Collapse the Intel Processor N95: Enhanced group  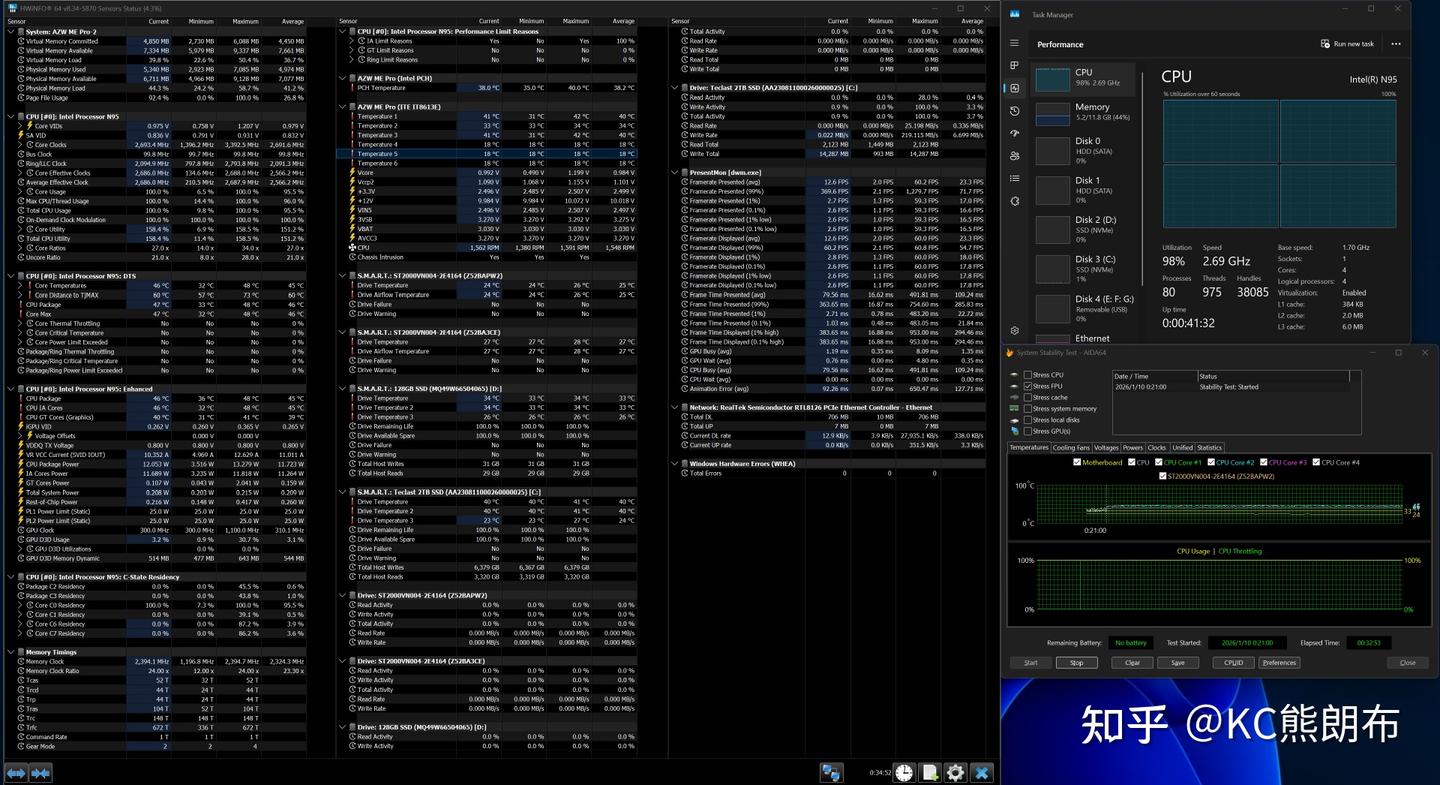(11, 389)
